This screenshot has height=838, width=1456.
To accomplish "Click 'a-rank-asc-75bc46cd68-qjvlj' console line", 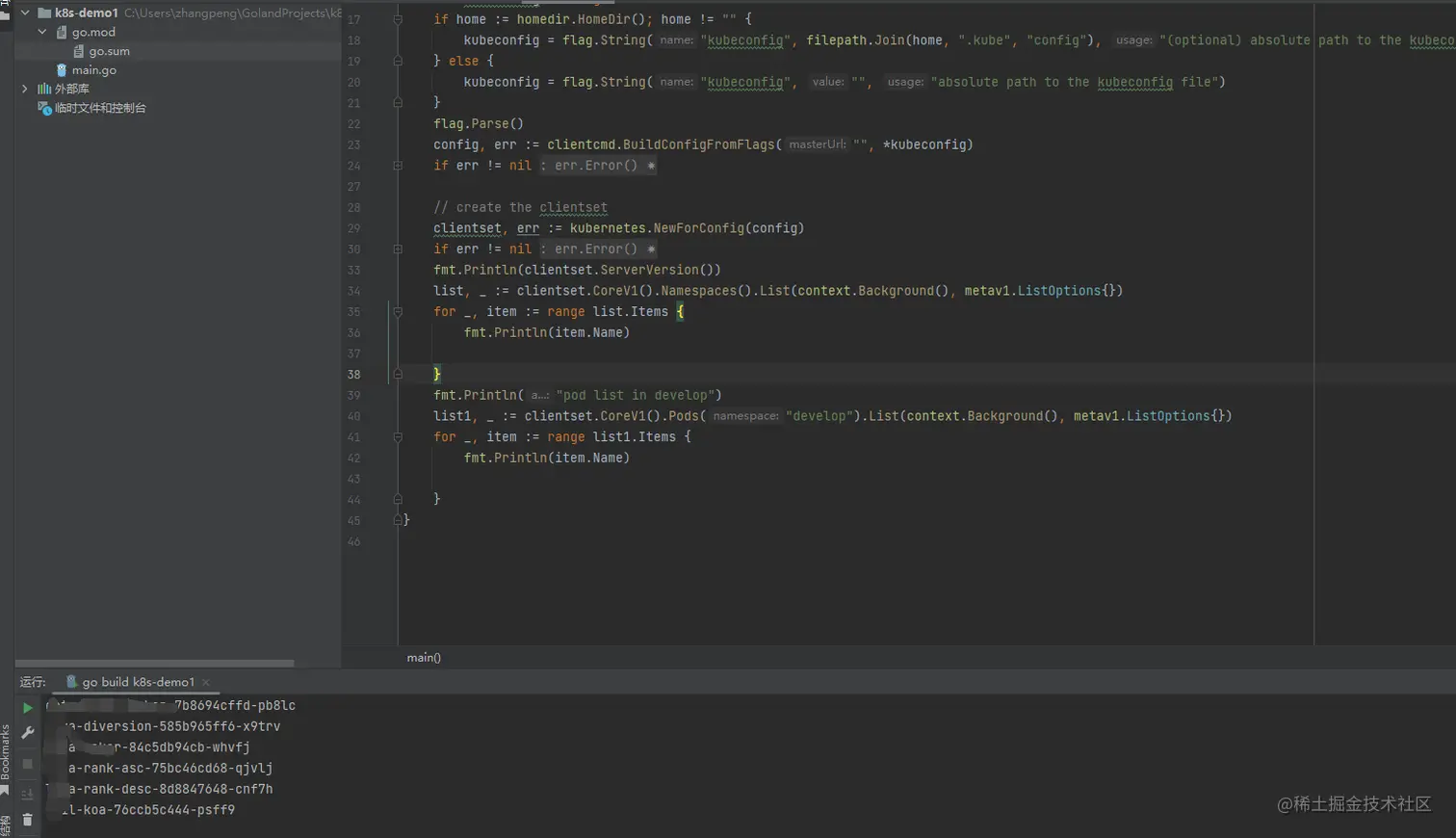I will [x=170, y=769].
